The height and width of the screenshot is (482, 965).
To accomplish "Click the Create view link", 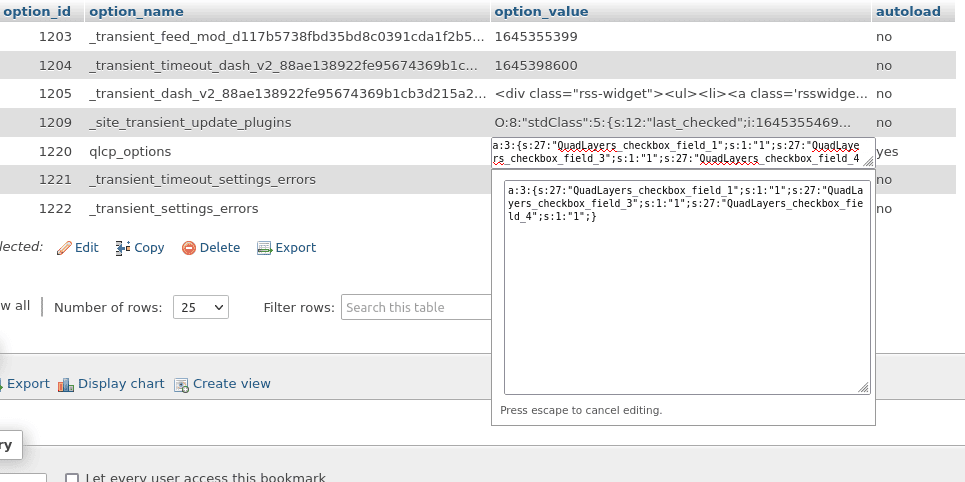I will point(231,384).
